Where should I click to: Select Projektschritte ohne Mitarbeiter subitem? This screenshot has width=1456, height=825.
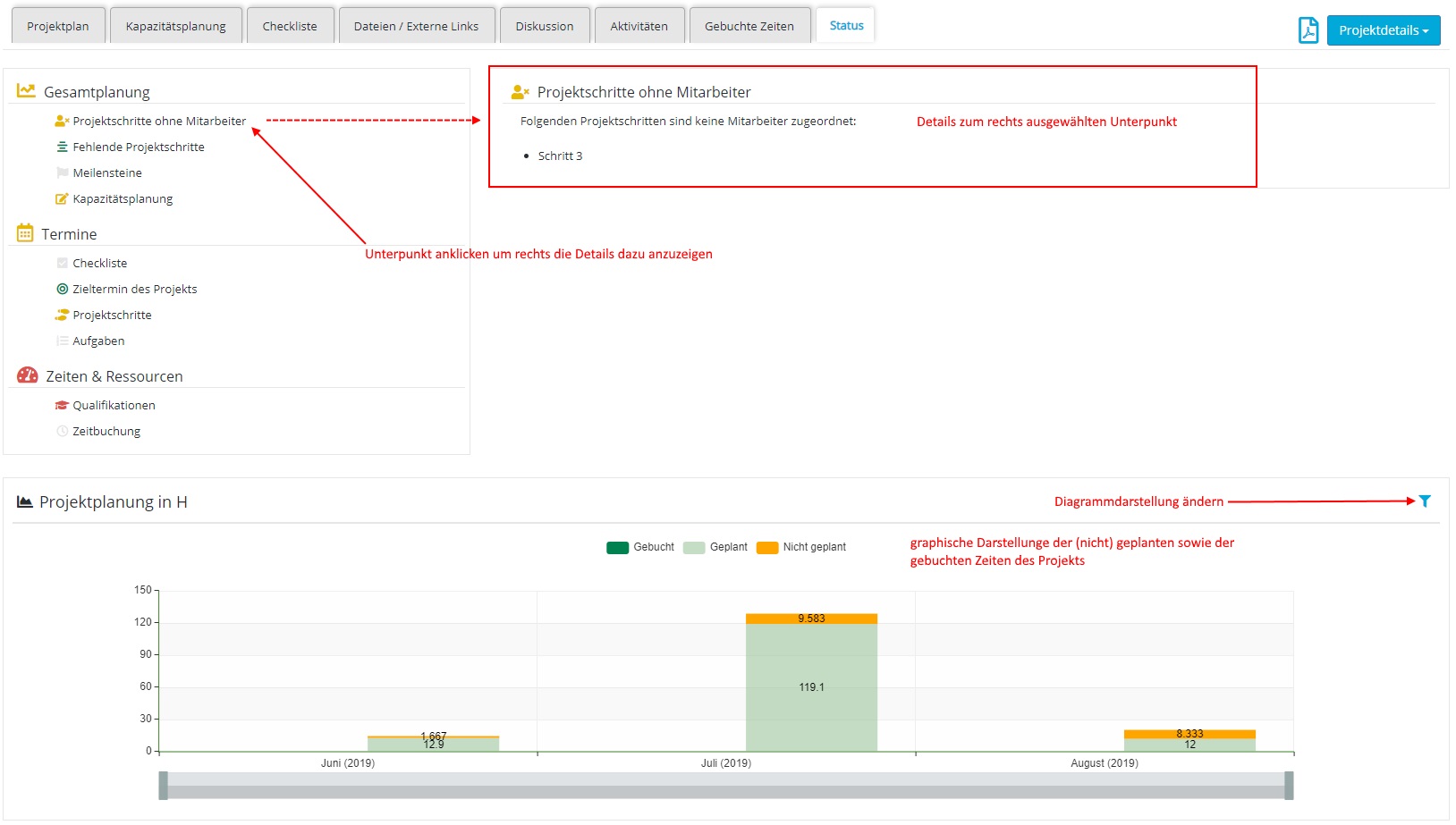(158, 121)
